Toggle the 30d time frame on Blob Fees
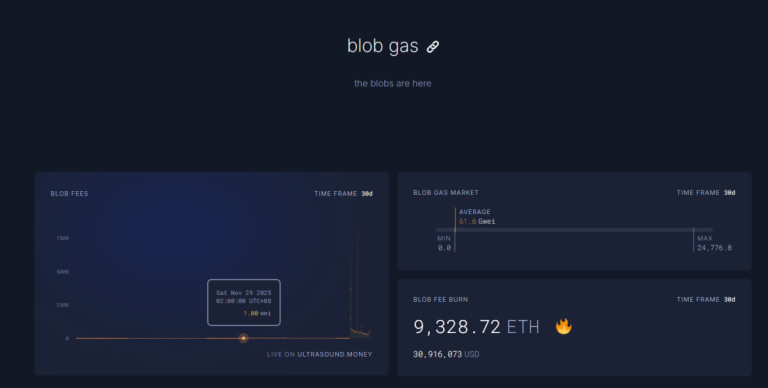 [x=367, y=194]
